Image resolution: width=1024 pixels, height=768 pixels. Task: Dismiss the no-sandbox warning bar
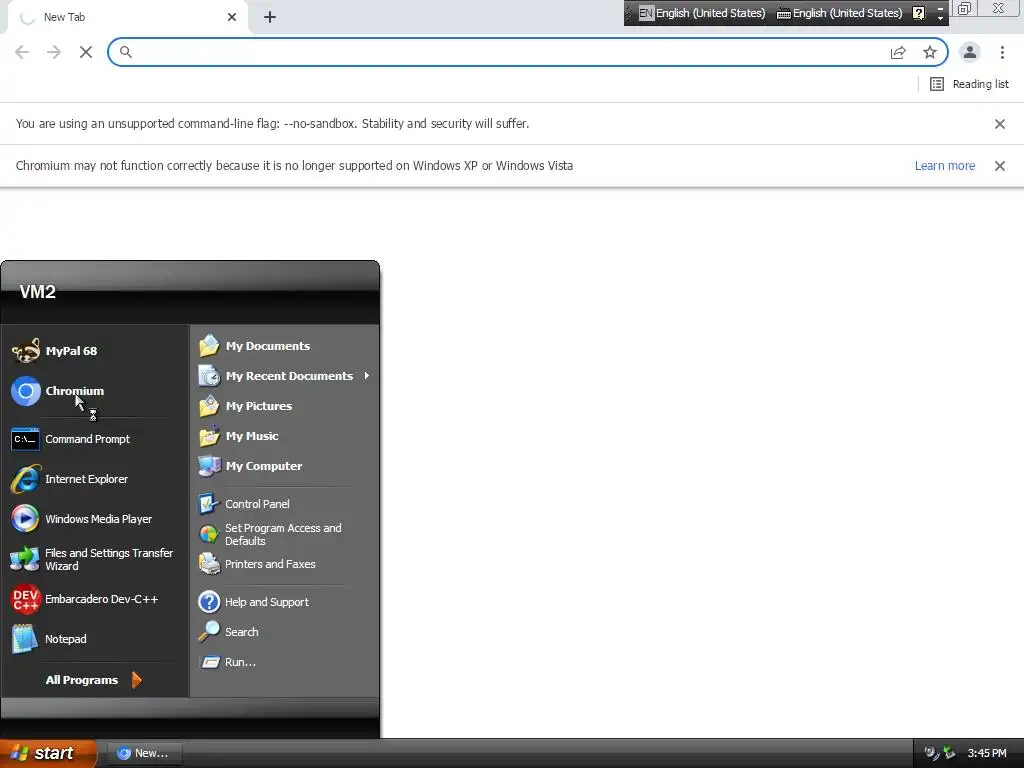click(1000, 124)
